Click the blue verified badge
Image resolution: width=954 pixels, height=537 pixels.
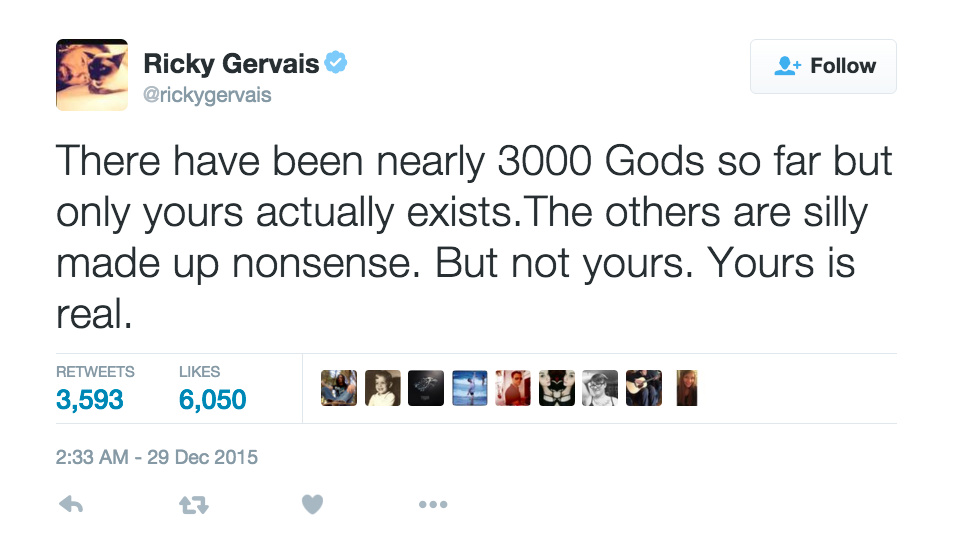click(x=336, y=64)
